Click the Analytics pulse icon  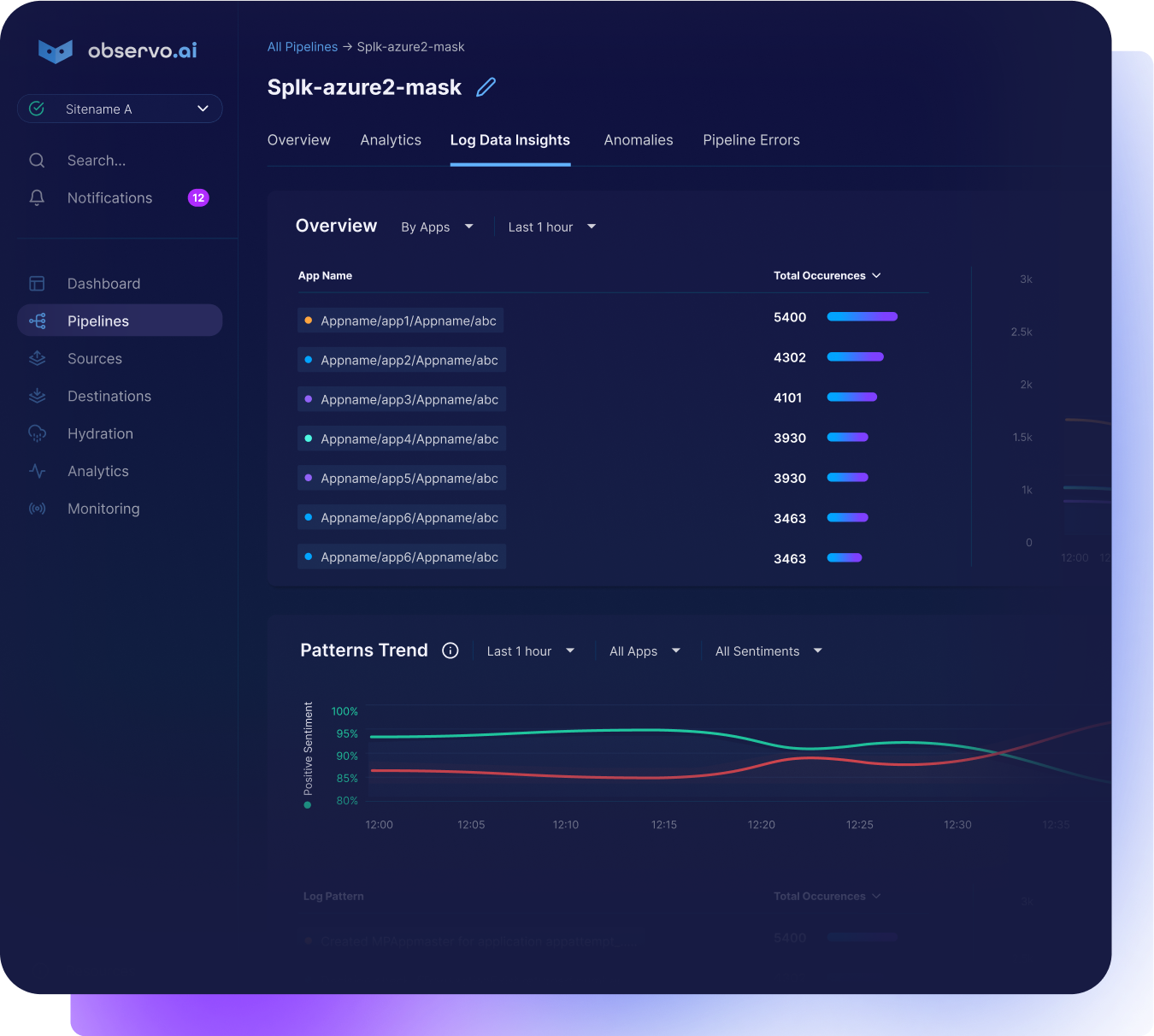click(37, 471)
